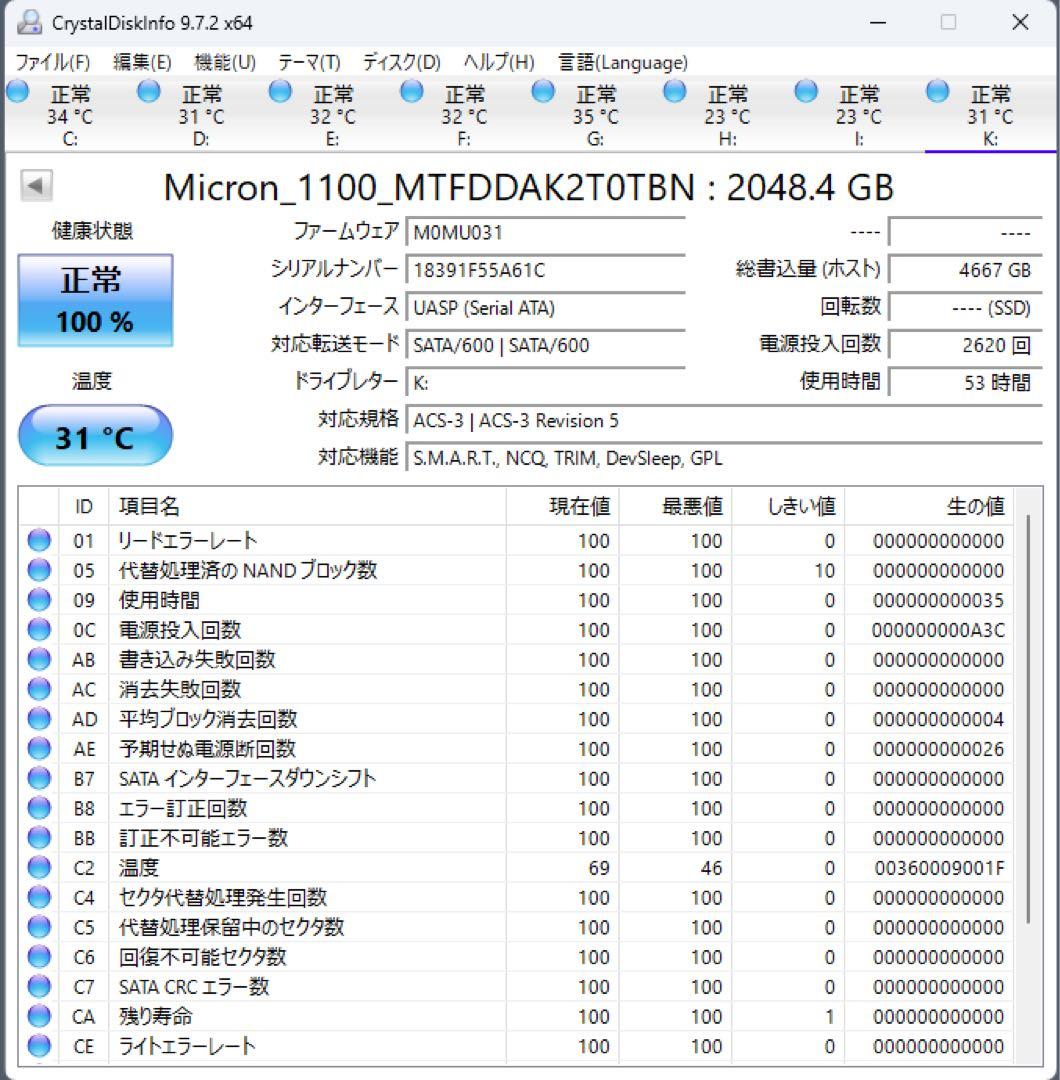Click status orb for C2 温度 row

click(x=39, y=868)
